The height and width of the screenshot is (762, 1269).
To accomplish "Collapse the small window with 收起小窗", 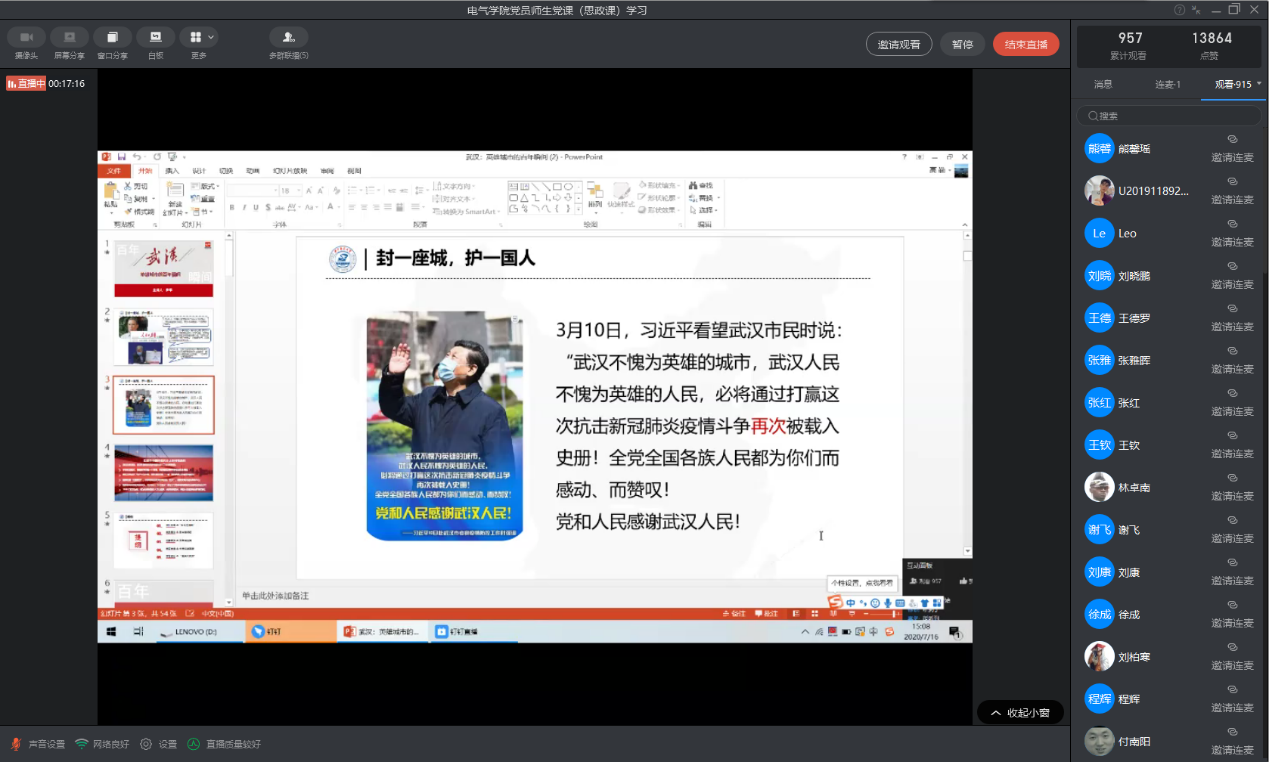I will [x=1020, y=713].
